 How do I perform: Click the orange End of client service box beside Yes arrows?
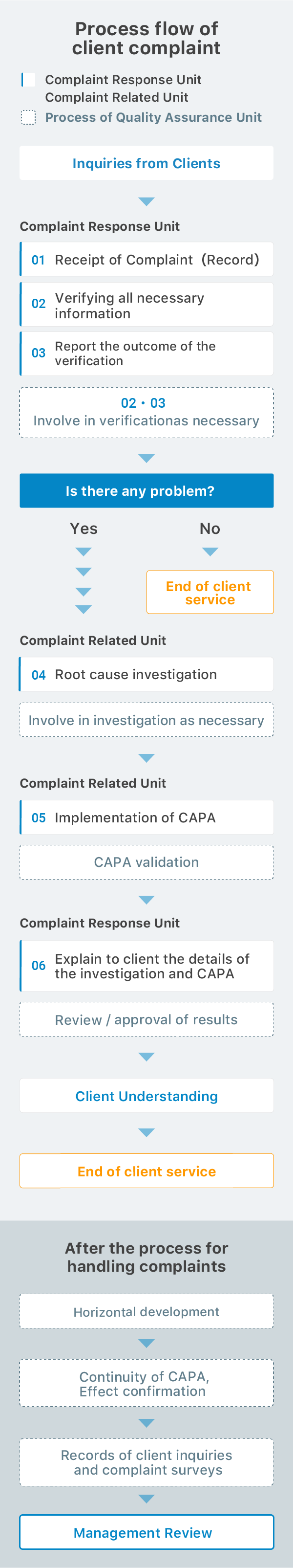tap(209, 592)
